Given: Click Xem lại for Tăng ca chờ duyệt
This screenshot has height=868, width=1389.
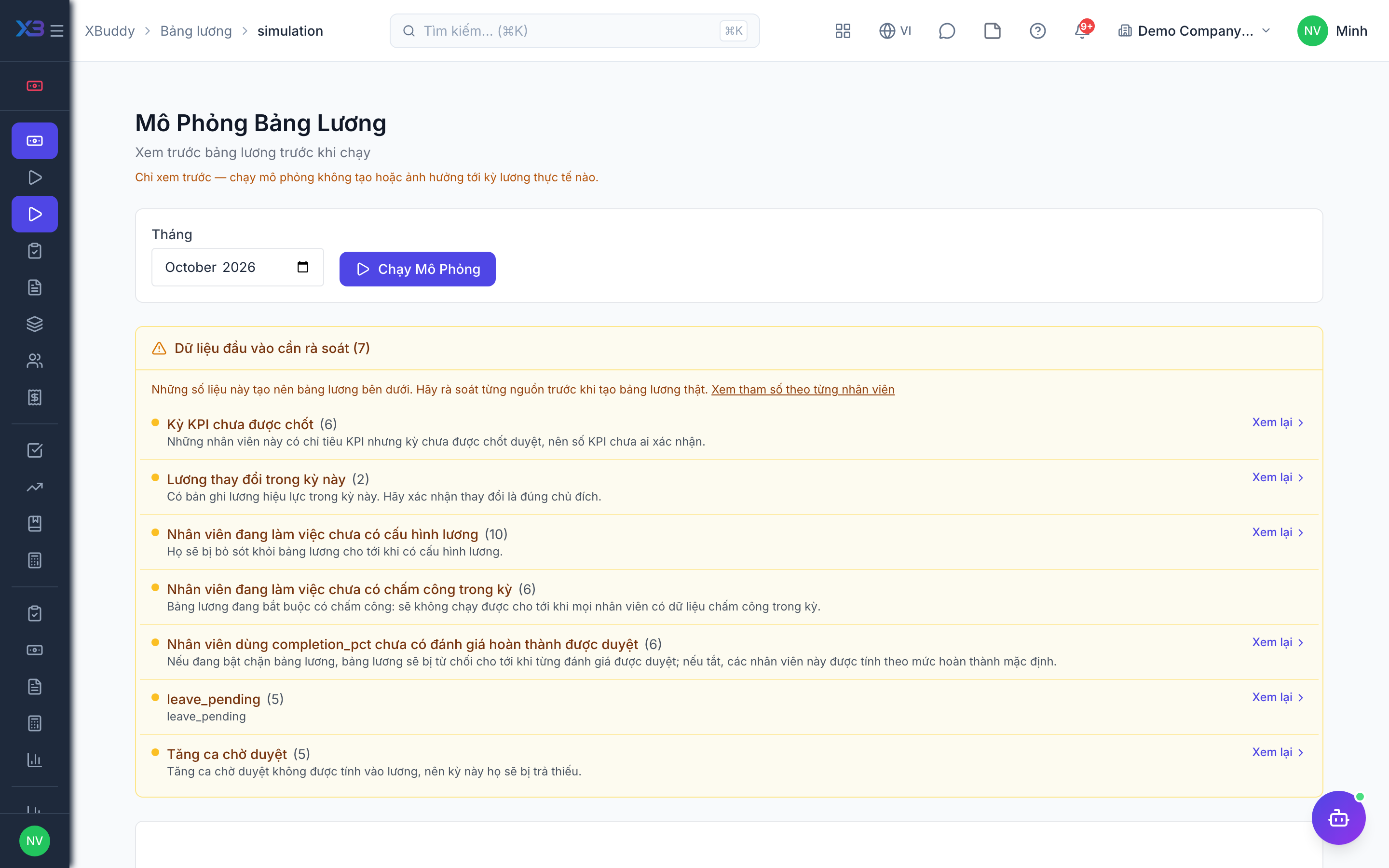Looking at the screenshot, I should [1278, 752].
